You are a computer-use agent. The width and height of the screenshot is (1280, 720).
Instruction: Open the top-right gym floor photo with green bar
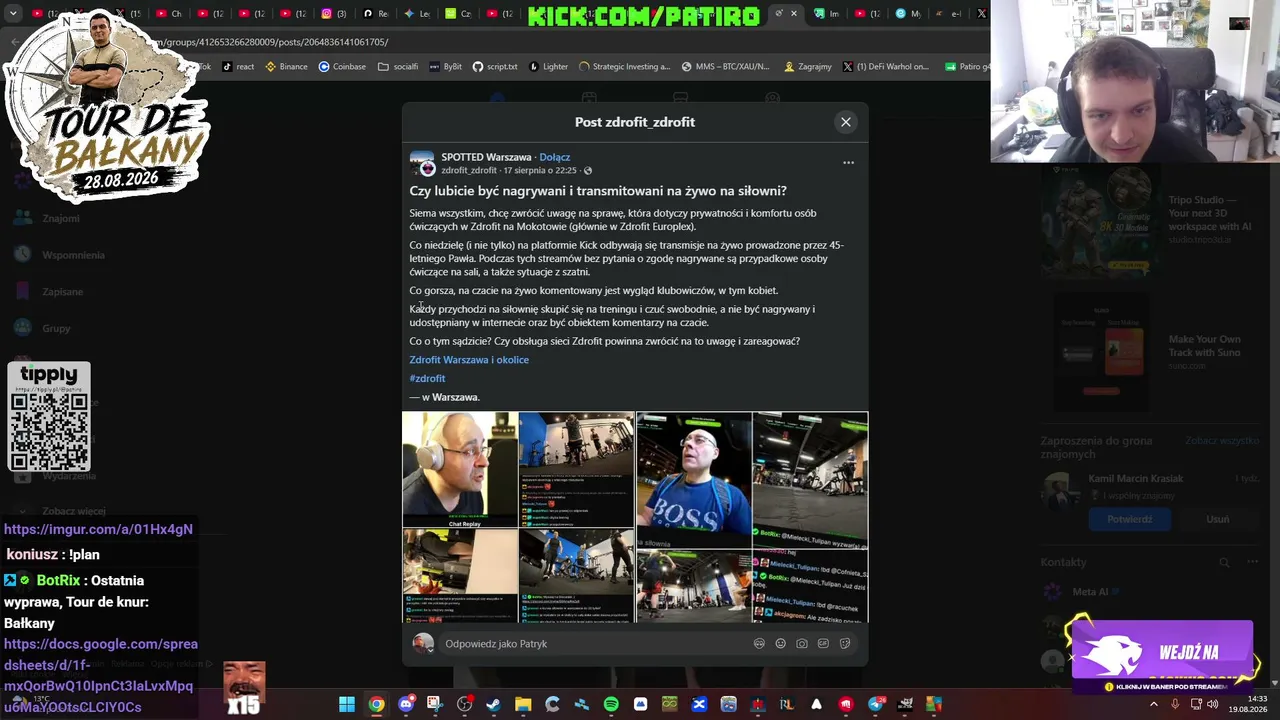click(x=810, y=480)
